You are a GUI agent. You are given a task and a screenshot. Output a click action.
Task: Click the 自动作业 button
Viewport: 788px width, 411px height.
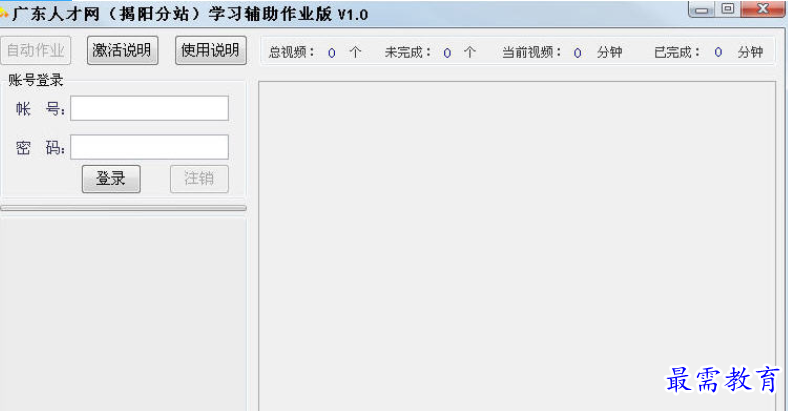tap(36, 50)
